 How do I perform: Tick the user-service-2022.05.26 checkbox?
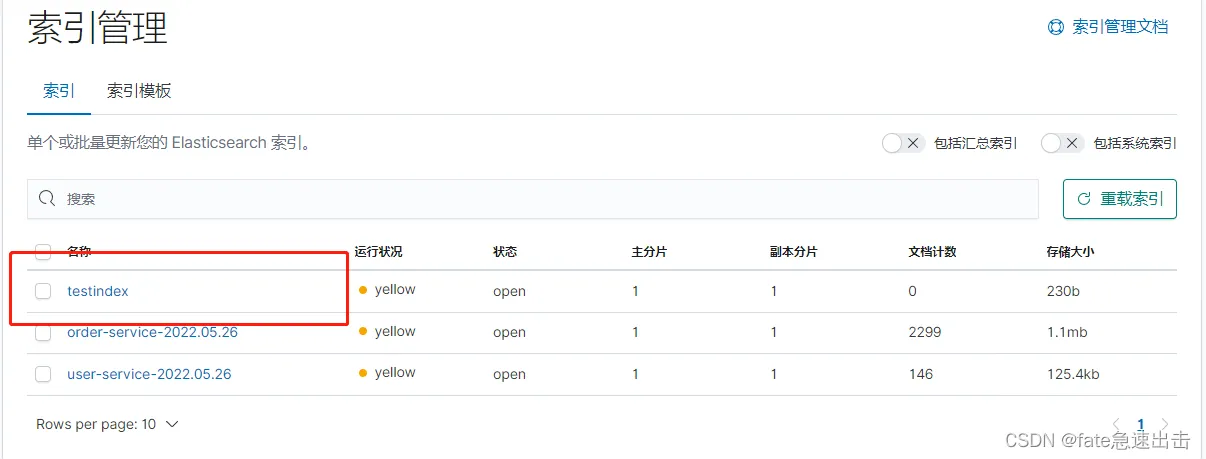point(43,374)
